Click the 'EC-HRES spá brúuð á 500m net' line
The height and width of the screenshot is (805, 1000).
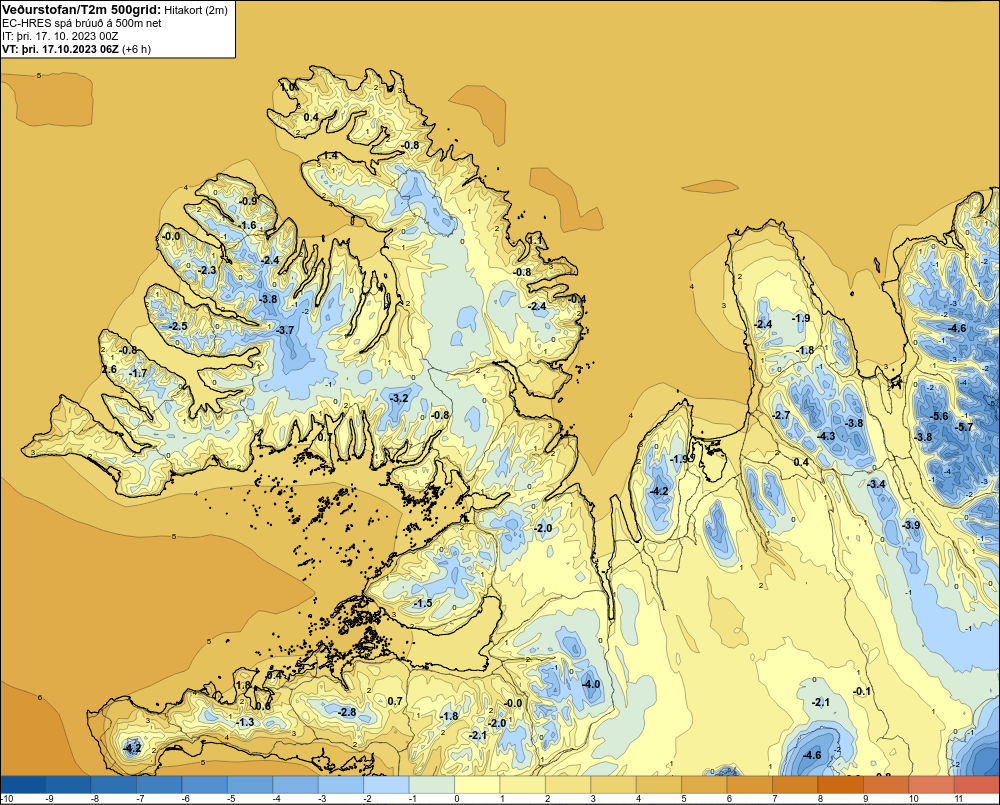(x=82, y=23)
